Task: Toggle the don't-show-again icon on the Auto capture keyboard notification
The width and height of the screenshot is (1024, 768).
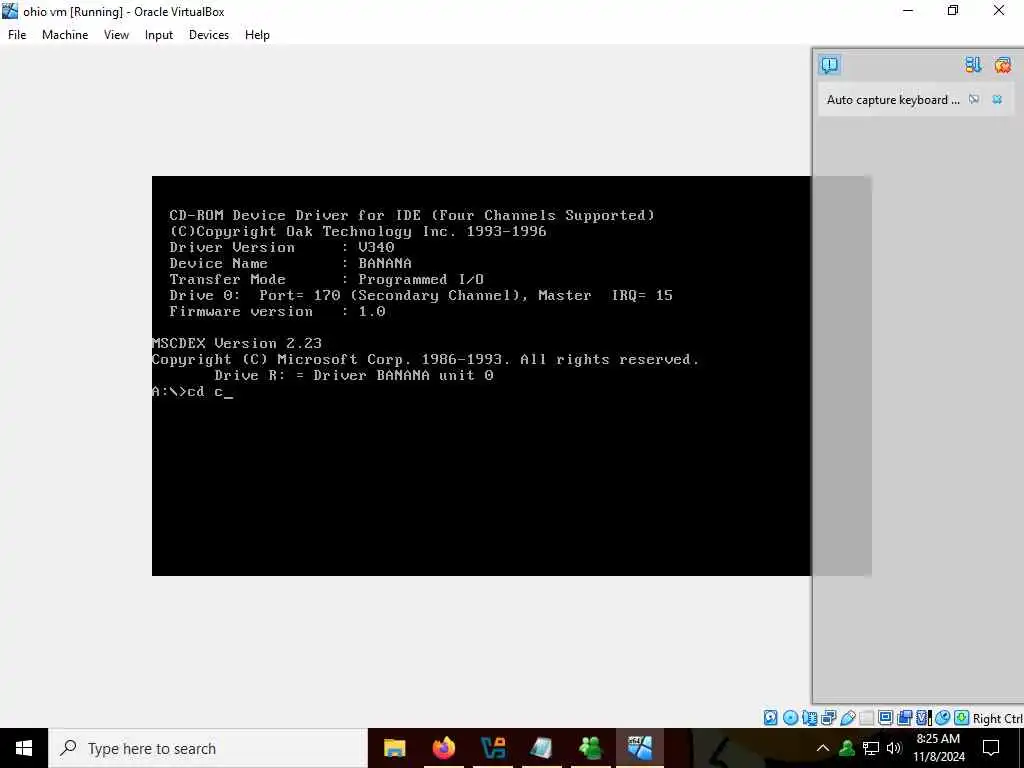Action: click(974, 99)
